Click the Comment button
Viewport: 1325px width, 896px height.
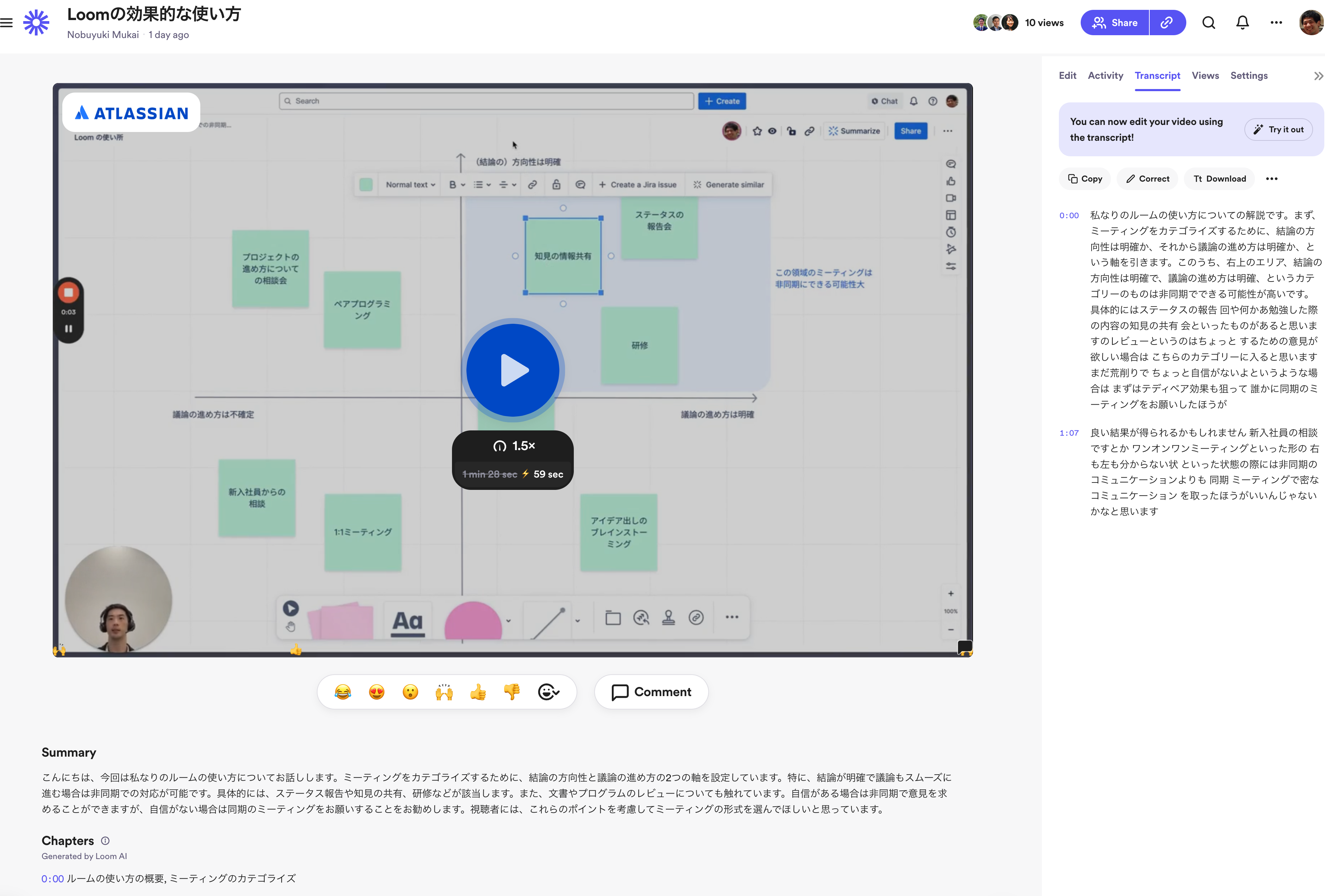[x=651, y=692]
